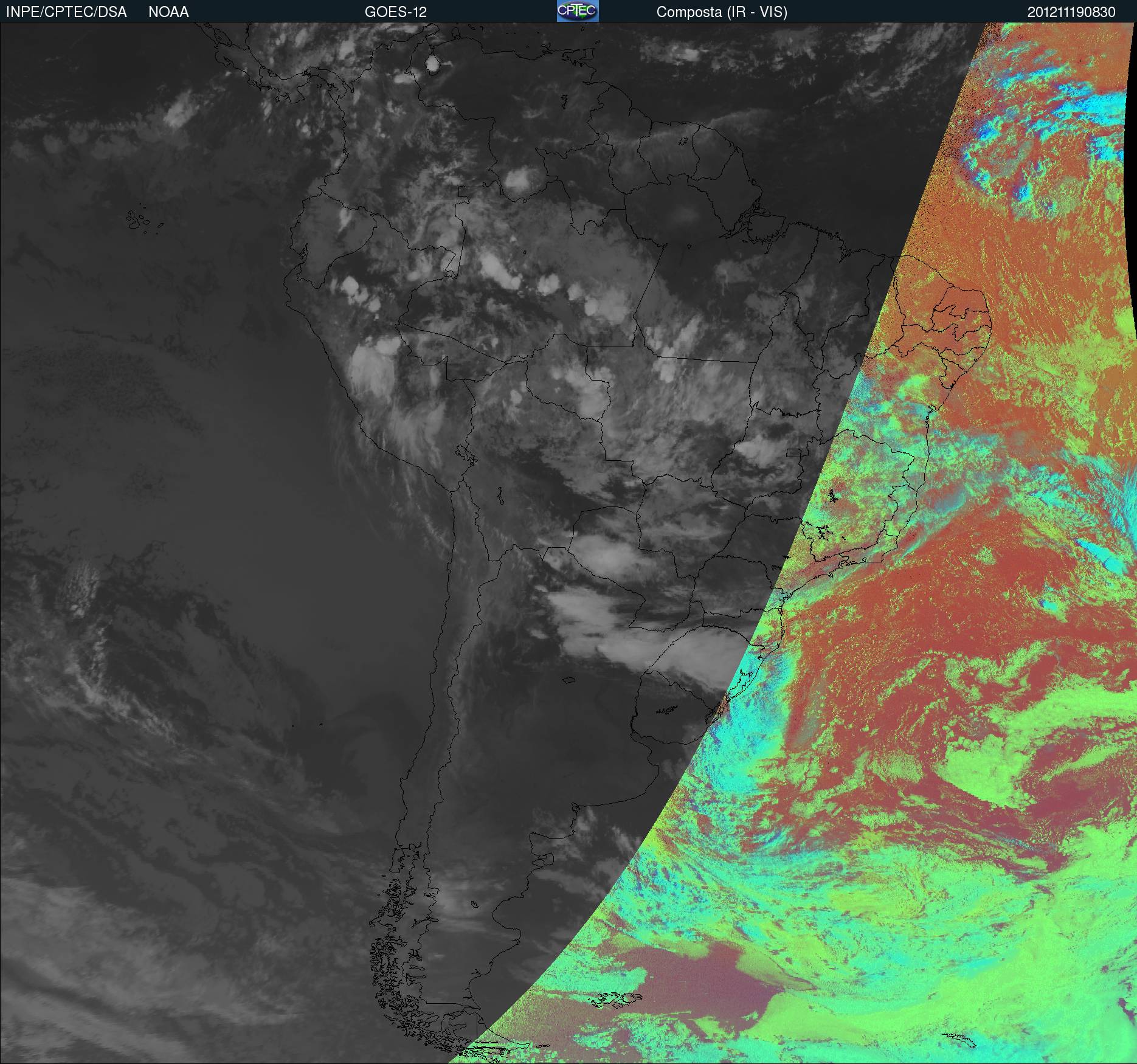1137x1064 pixels.
Task: Click the GOES-12 satellite label
Action: click(x=396, y=12)
